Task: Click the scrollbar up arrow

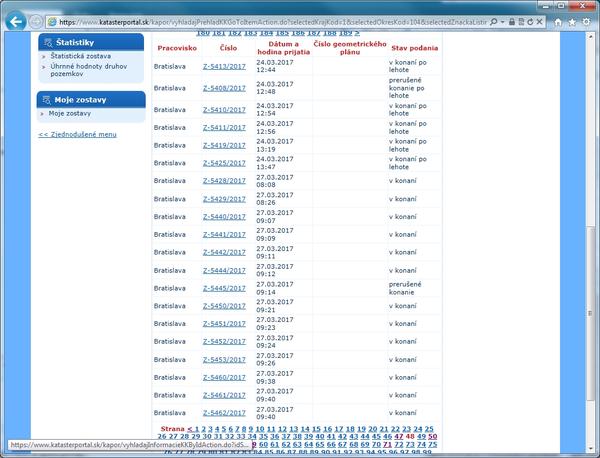Action: pos(592,35)
